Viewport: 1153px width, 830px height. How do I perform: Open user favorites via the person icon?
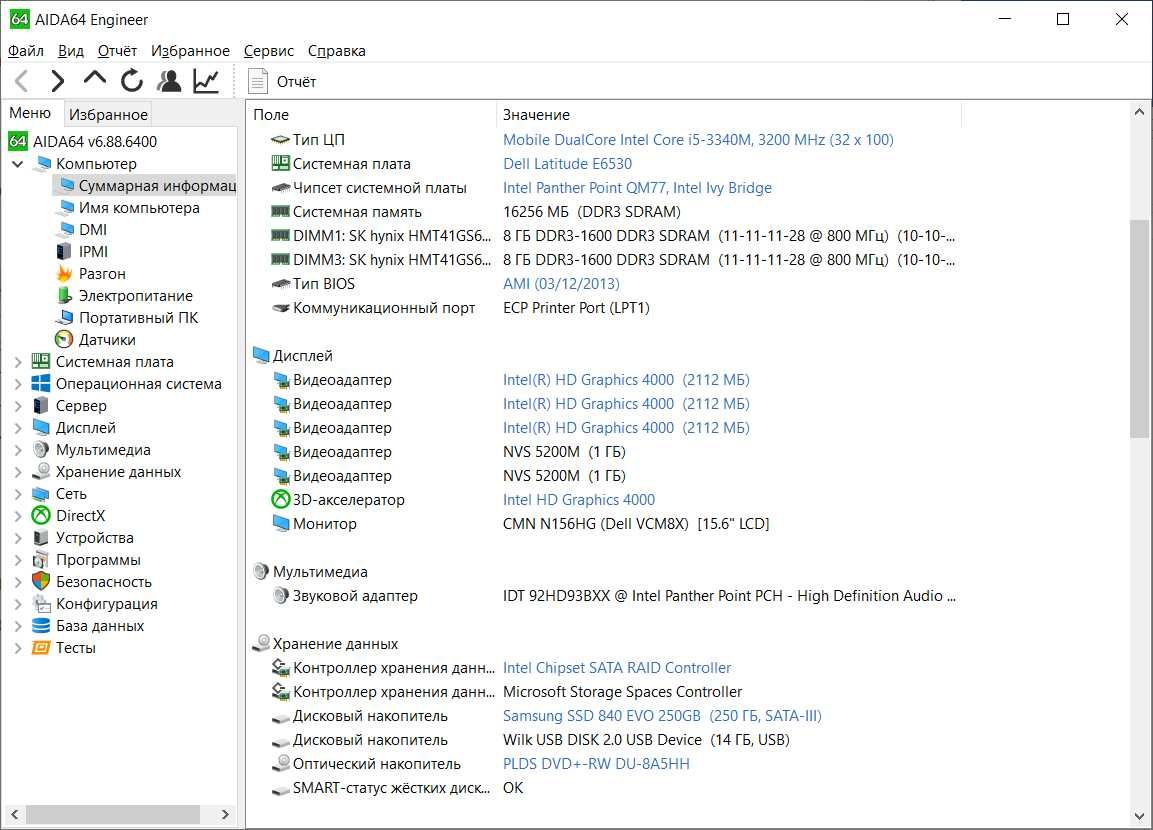pos(169,81)
